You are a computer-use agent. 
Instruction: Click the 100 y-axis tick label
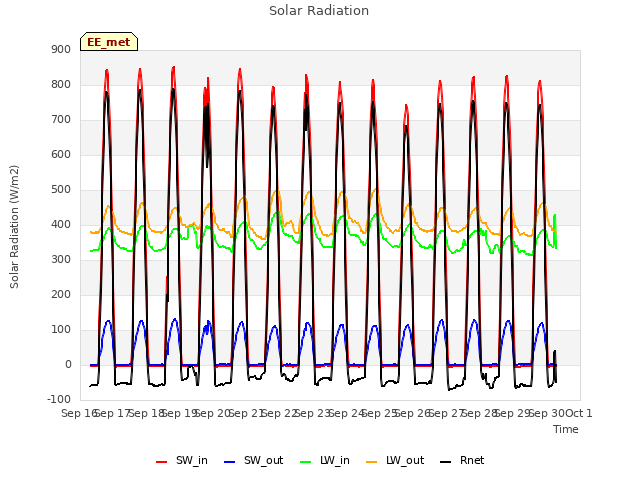coord(61,329)
